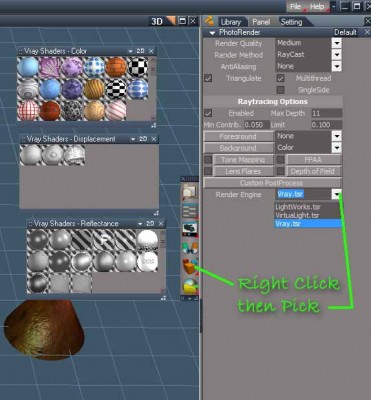Open dropdown arrow on Vray Shaders Reflectance titlebar
The width and height of the screenshot is (371, 400).
[140, 224]
